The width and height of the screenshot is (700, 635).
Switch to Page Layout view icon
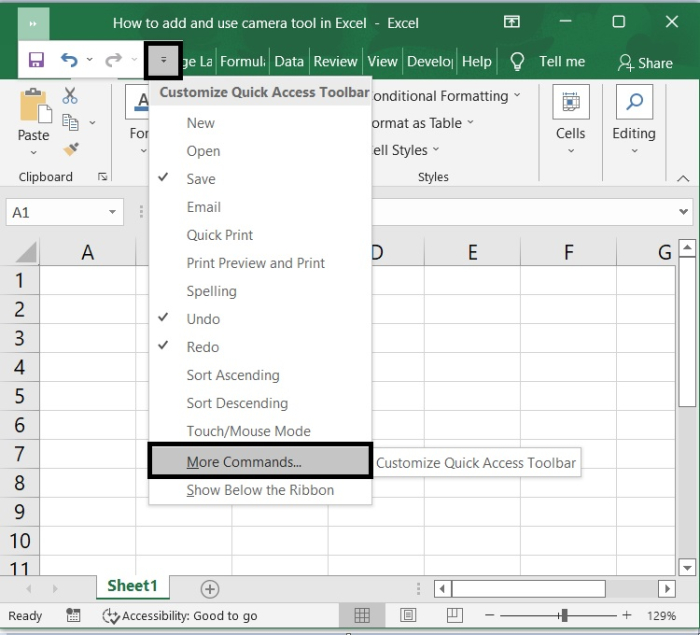click(x=408, y=616)
